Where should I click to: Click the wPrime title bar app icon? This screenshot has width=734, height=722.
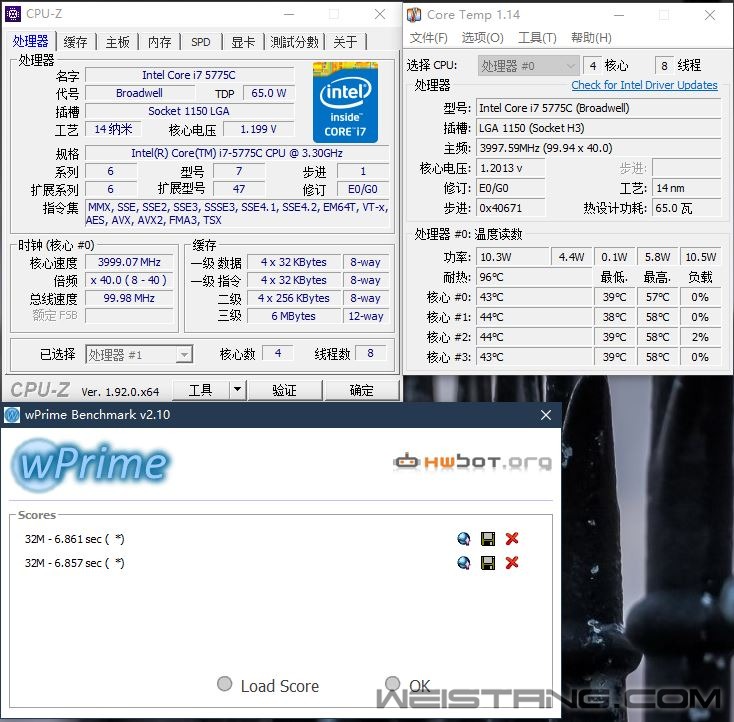click(x=12, y=415)
